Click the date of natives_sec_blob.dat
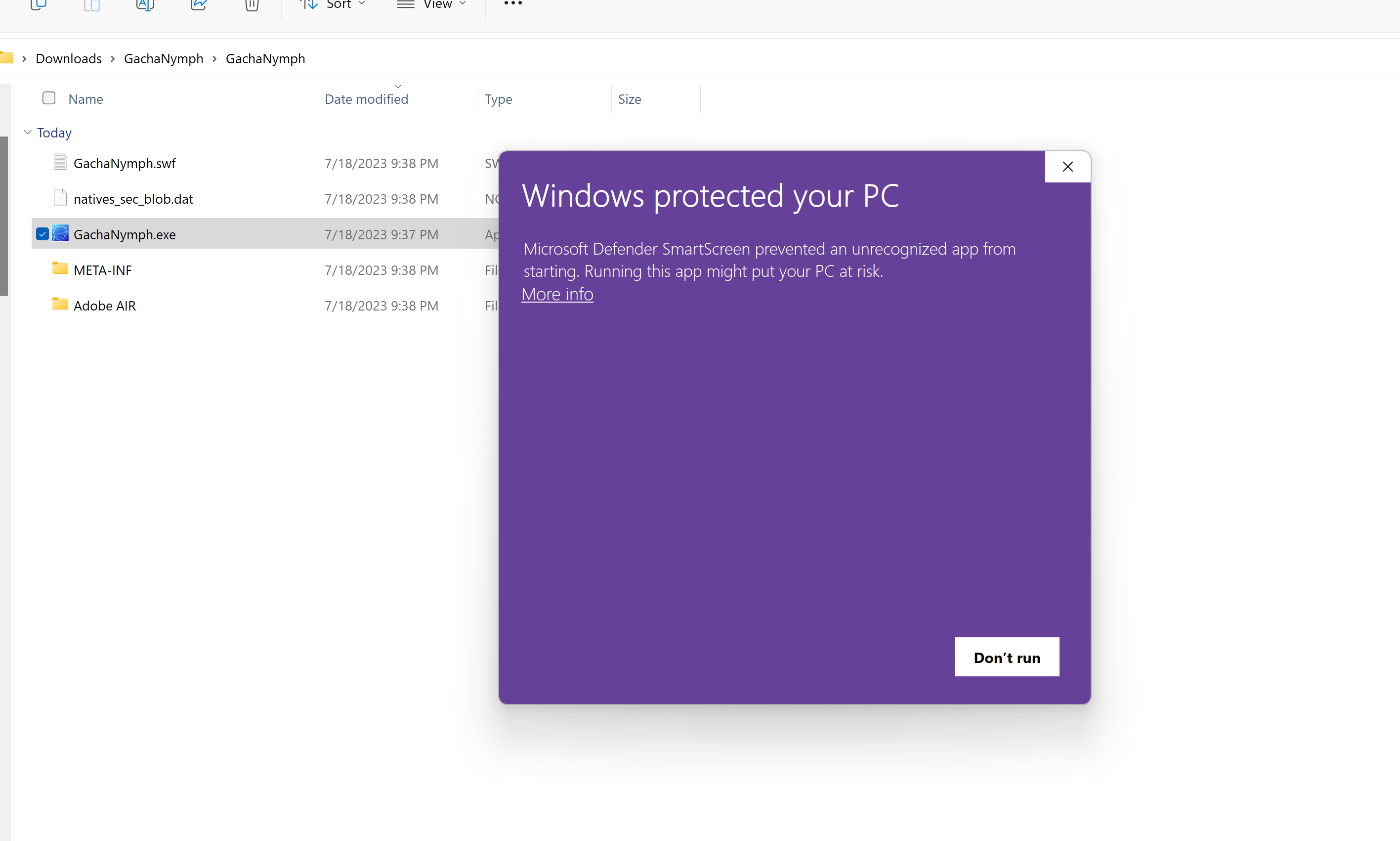The height and width of the screenshot is (841, 1400). click(x=381, y=199)
